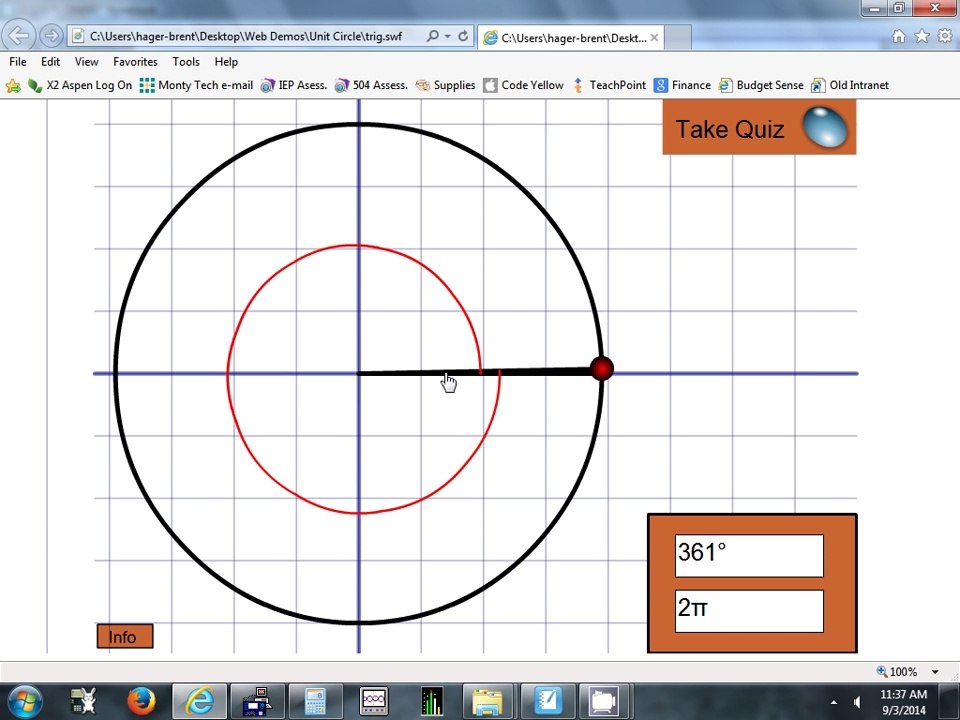Open the Favorites menu
Image resolution: width=960 pixels, height=720 pixels.
[x=135, y=62]
